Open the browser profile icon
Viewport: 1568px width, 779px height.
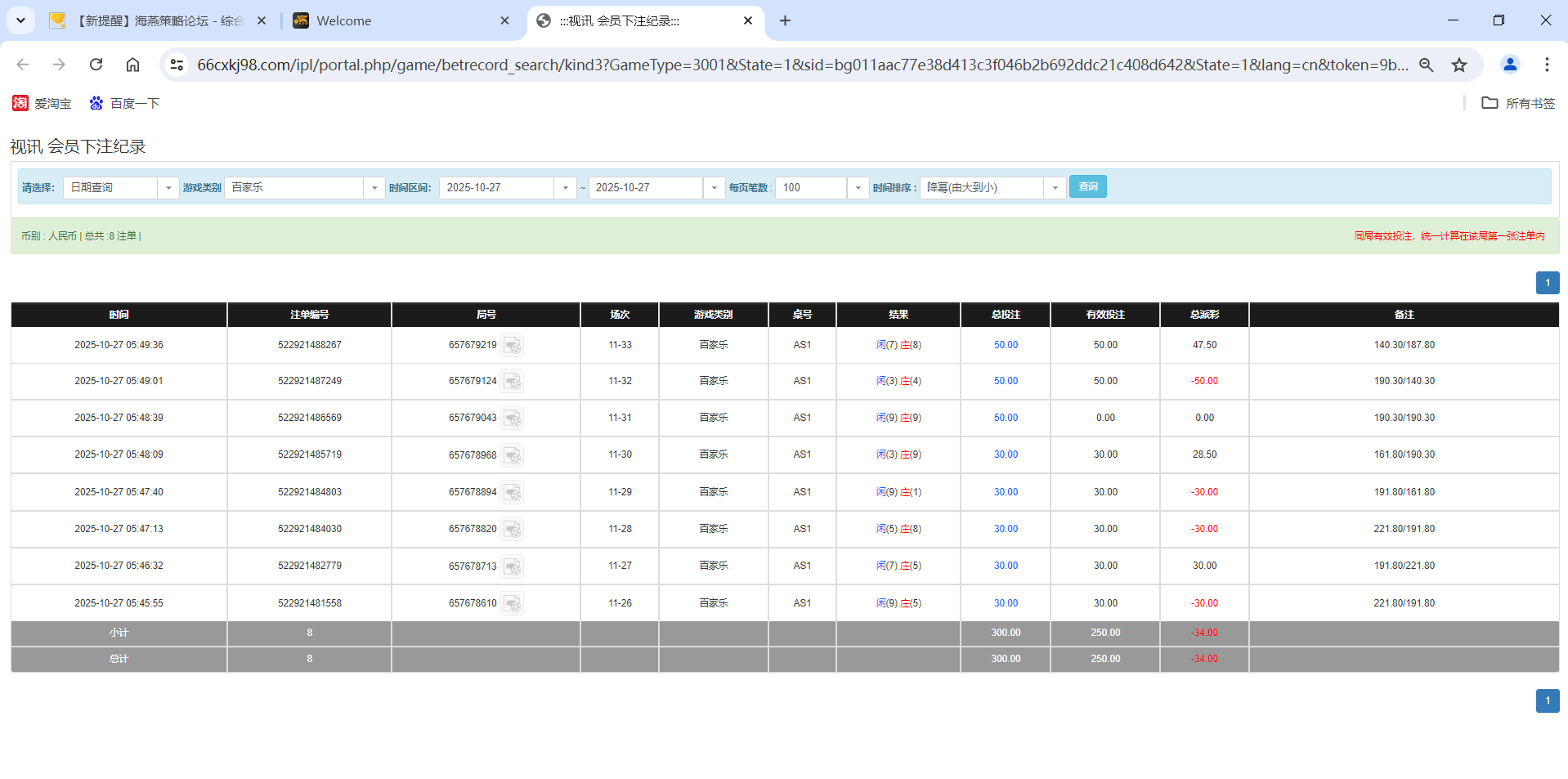click(1510, 65)
